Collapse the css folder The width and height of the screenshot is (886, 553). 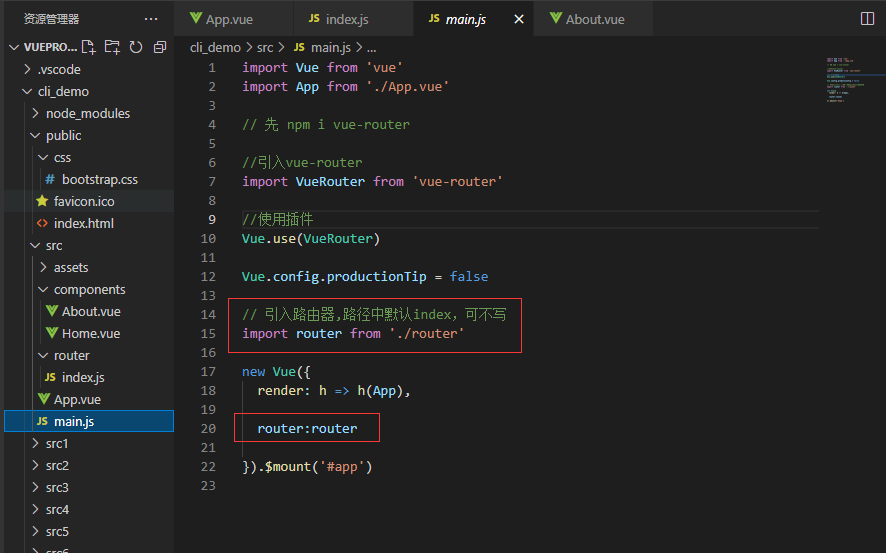[44, 157]
